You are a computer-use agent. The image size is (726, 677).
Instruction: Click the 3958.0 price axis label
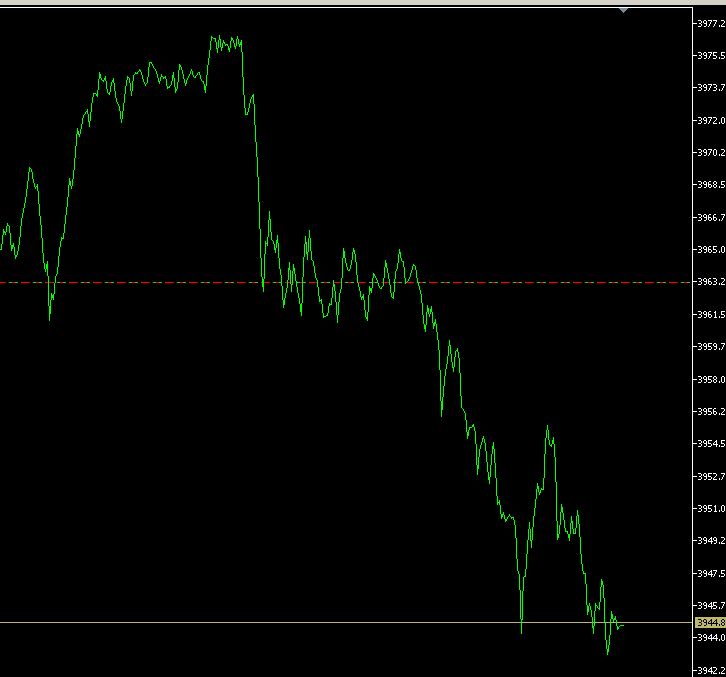click(710, 380)
